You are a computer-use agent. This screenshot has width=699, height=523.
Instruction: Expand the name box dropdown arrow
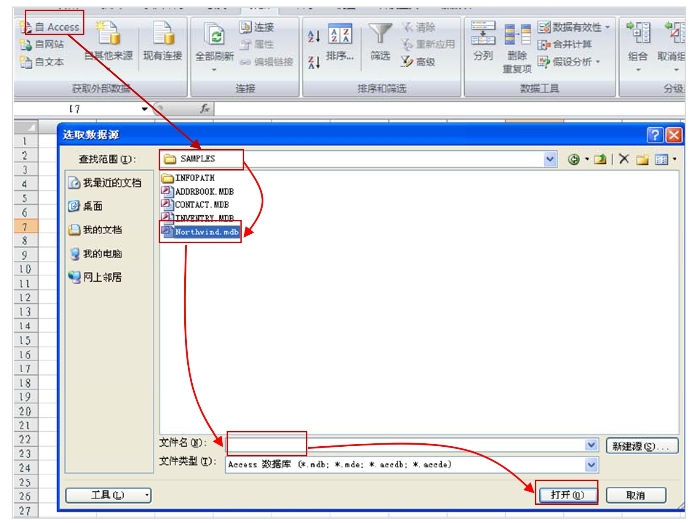(x=145, y=109)
